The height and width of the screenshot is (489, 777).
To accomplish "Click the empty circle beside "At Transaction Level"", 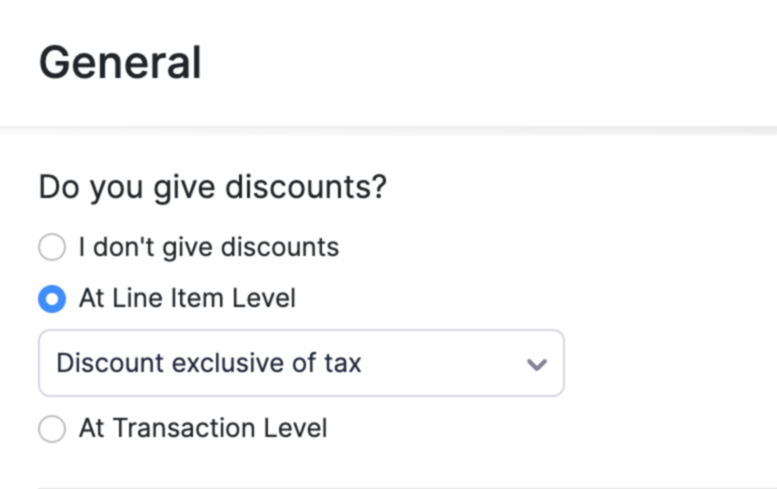I will (52, 429).
